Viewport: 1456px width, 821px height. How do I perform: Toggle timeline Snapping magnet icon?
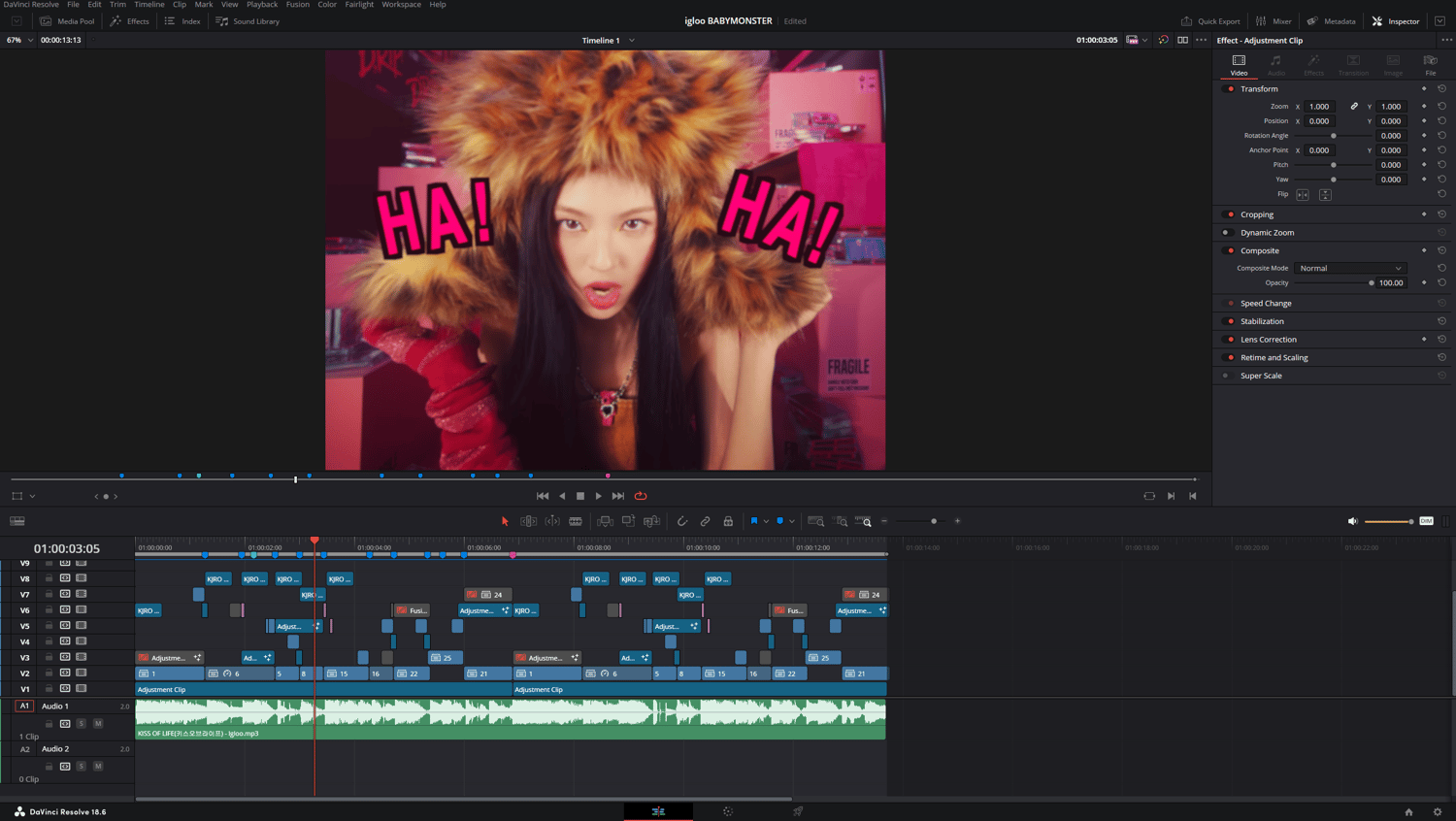682,521
